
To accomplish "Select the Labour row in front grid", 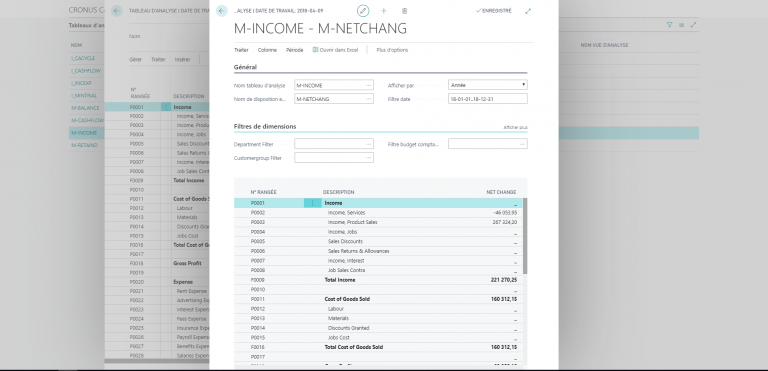I will pos(378,309).
